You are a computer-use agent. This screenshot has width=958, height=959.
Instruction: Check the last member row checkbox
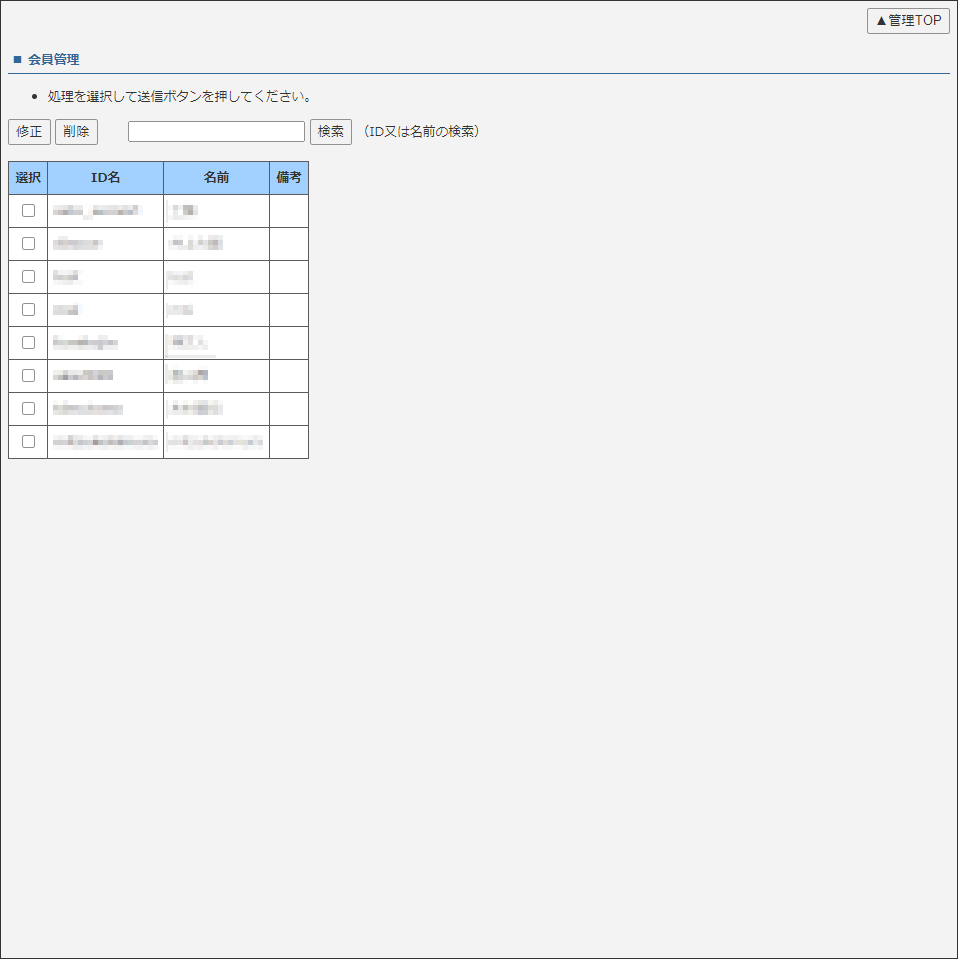tap(28, 441)
